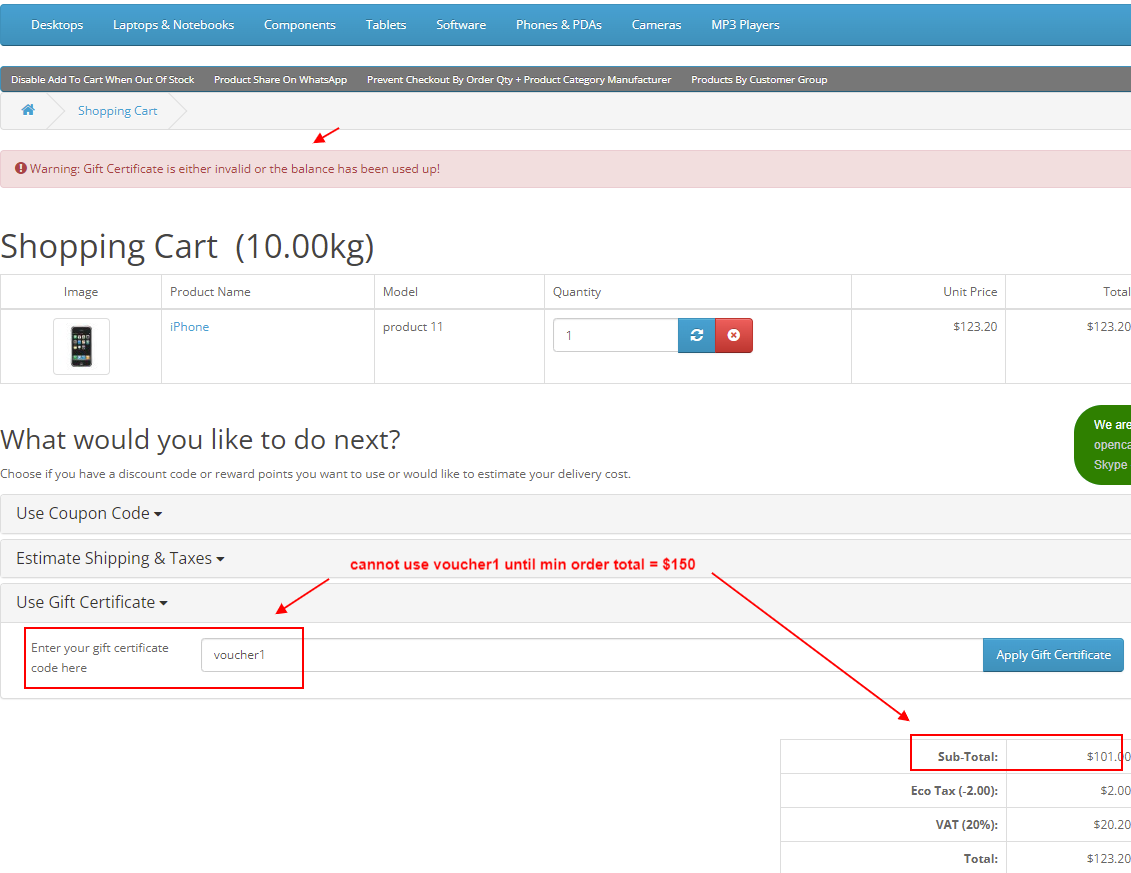Open Product Share On WhatsApp option
The height and width of the screenshot is (873, 1131).
tap(280, 79)
